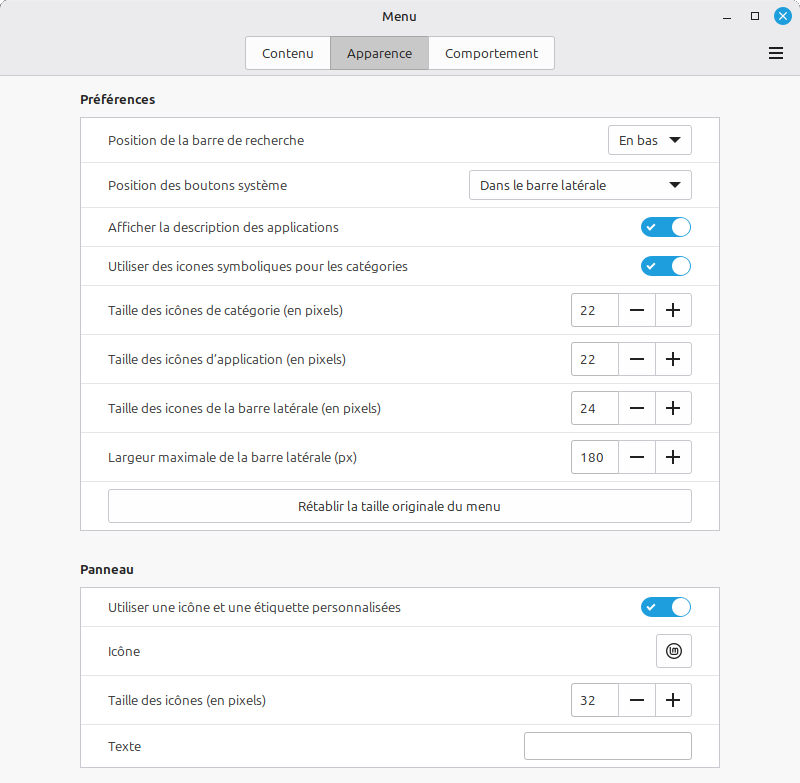800x783 pixels.
Task: Click 'Rétablir la taille originale du menu'
Action: [x=399, y=506]
